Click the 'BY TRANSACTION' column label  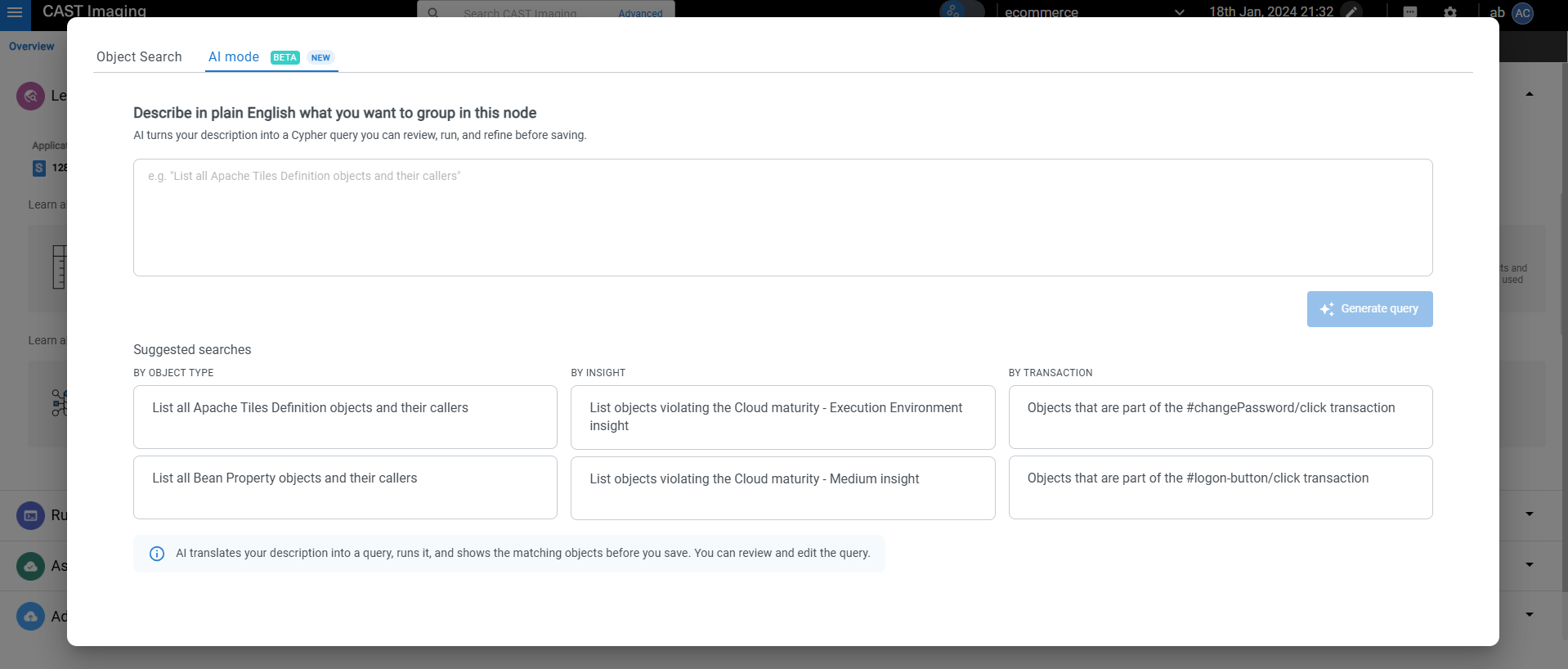coord(1051,373)
